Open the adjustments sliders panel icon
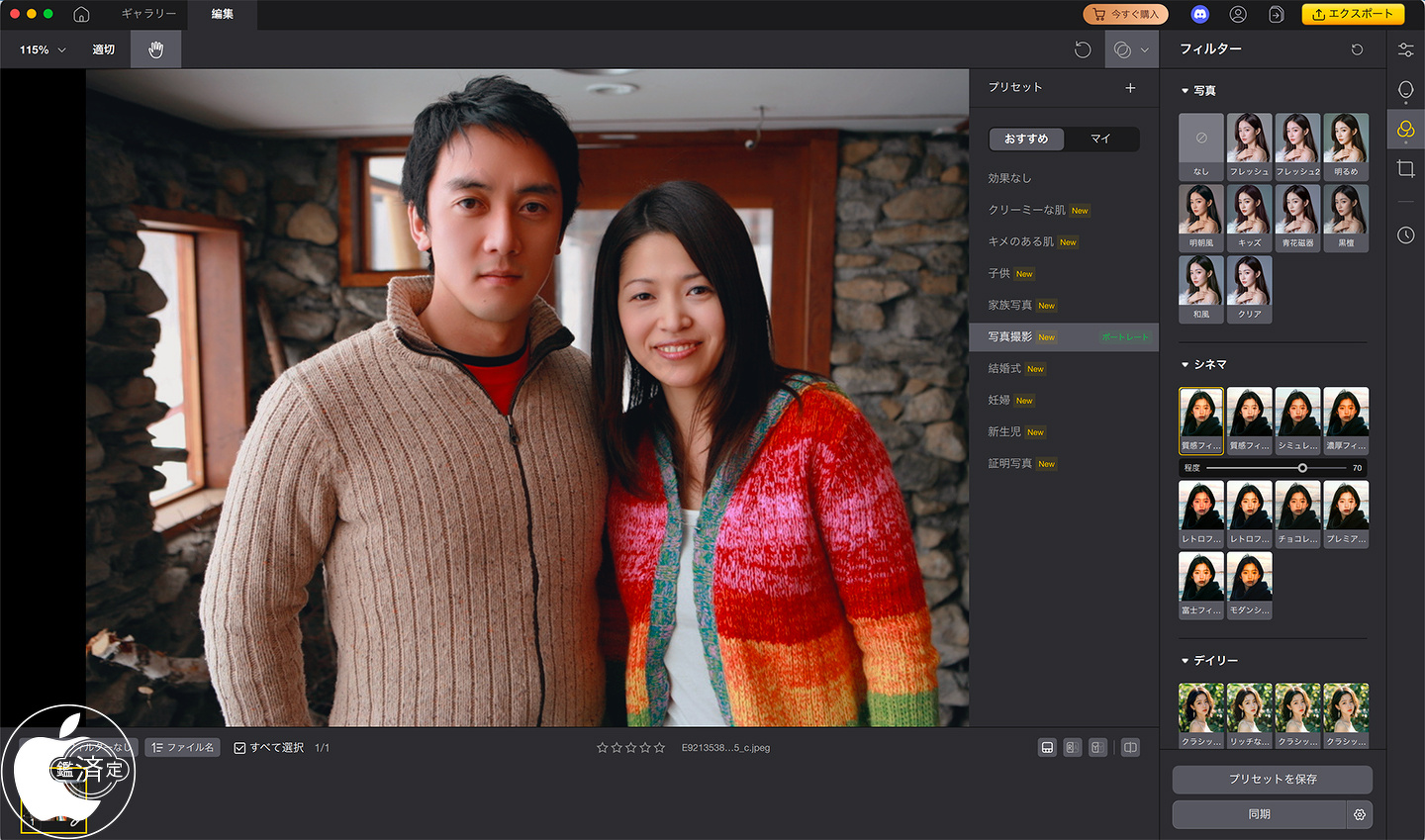The image size is (1425, 840). pos(1405,49)
